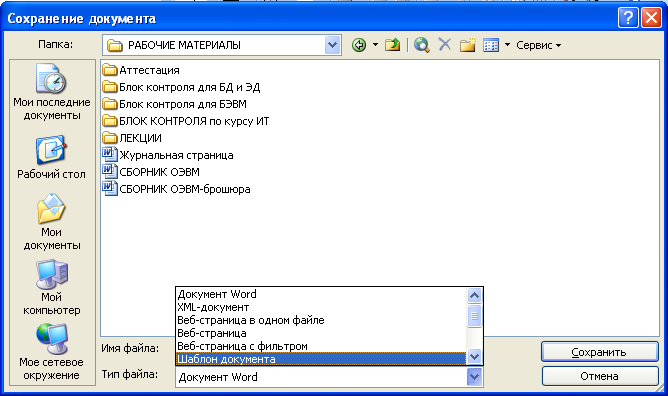Select the Аттестация folder

click(141, 70)
